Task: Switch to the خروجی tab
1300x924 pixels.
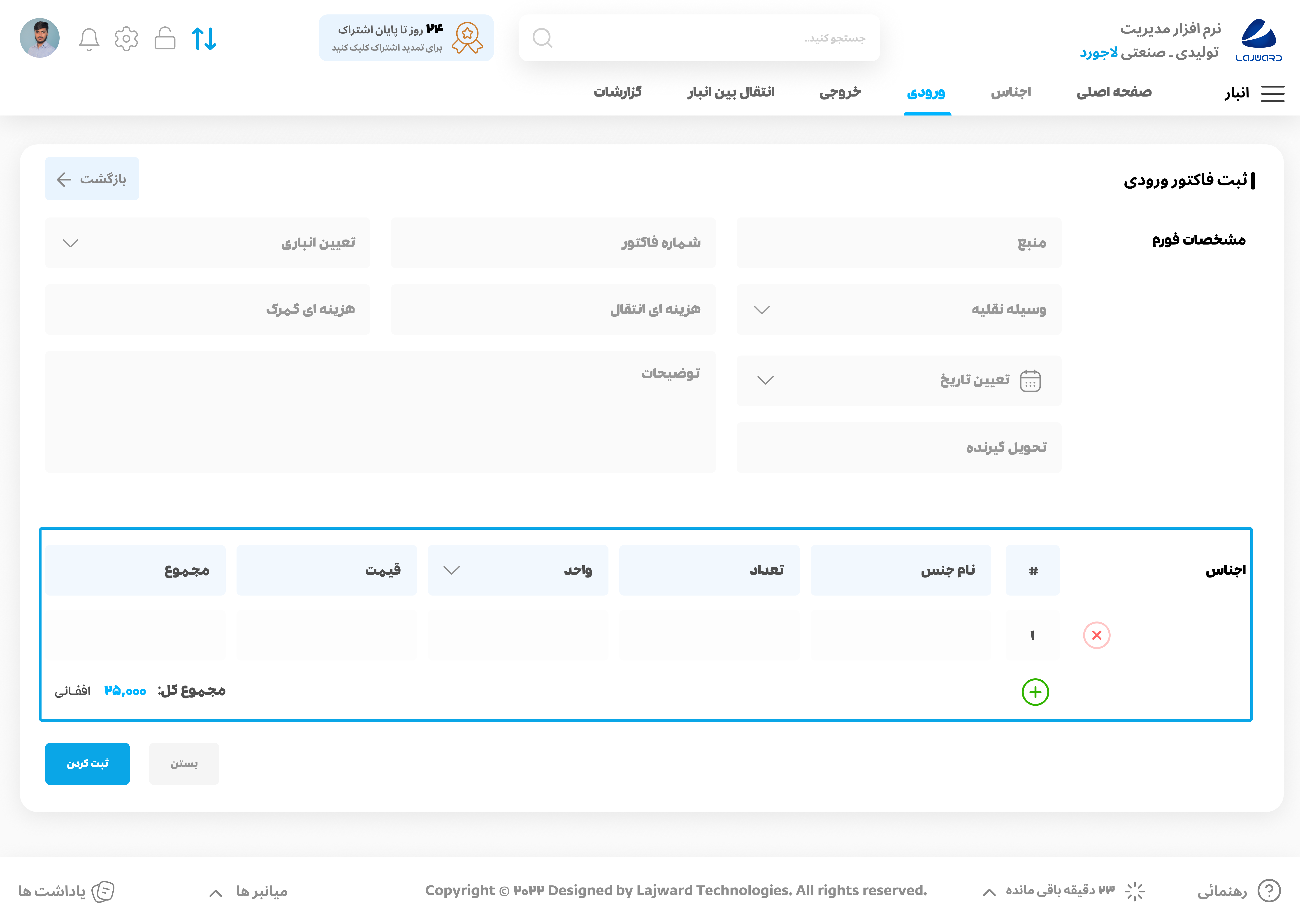Action: click(x=840, y=92)
